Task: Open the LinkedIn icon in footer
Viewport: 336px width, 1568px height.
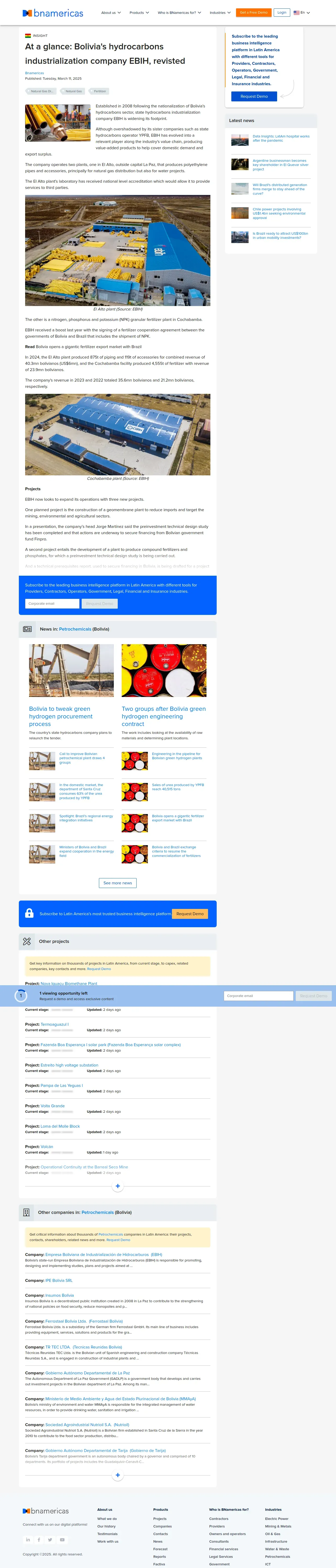Action: 28,1540
